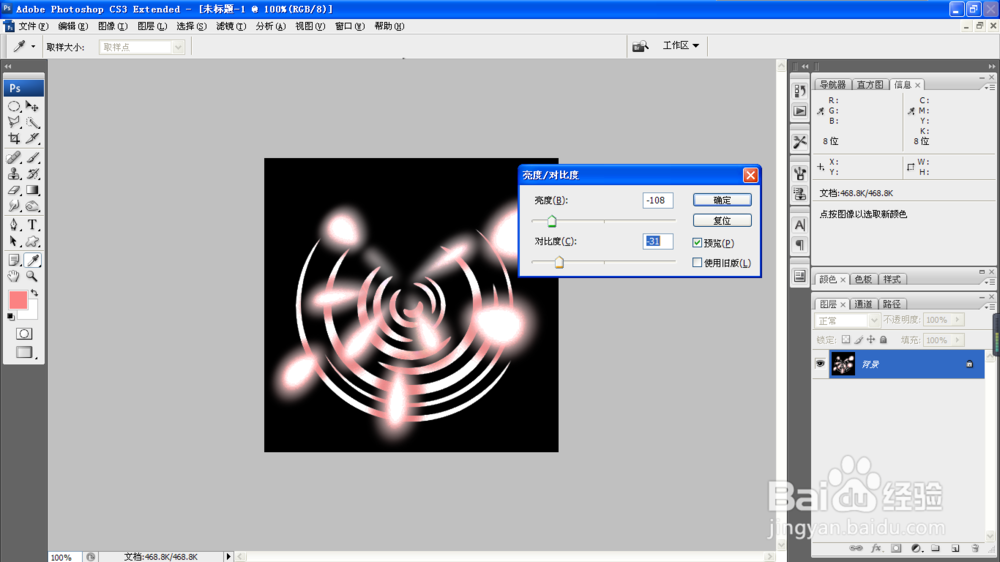Screen dimensions: 1000x562
Task: Change the screen mode button
Action: point(24,352)
